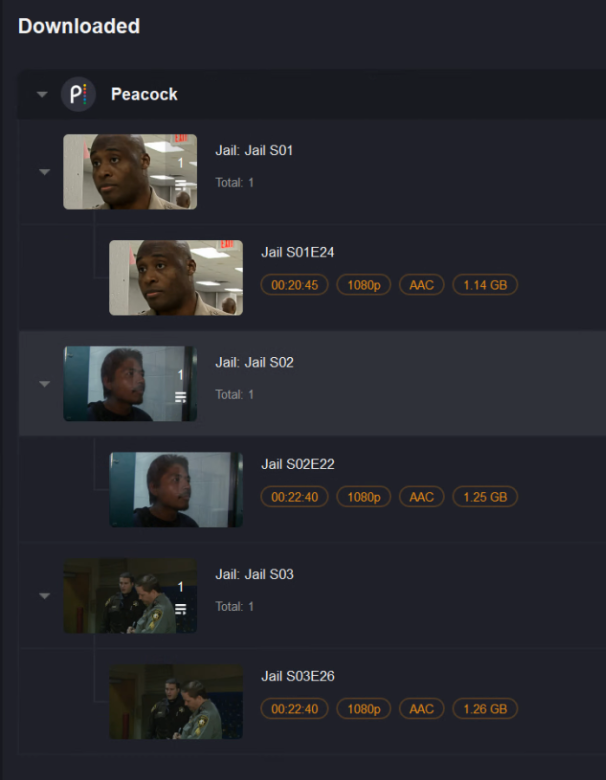606x780 pixels.
Task: Click the Peacock logo icon
Action: 79,94
